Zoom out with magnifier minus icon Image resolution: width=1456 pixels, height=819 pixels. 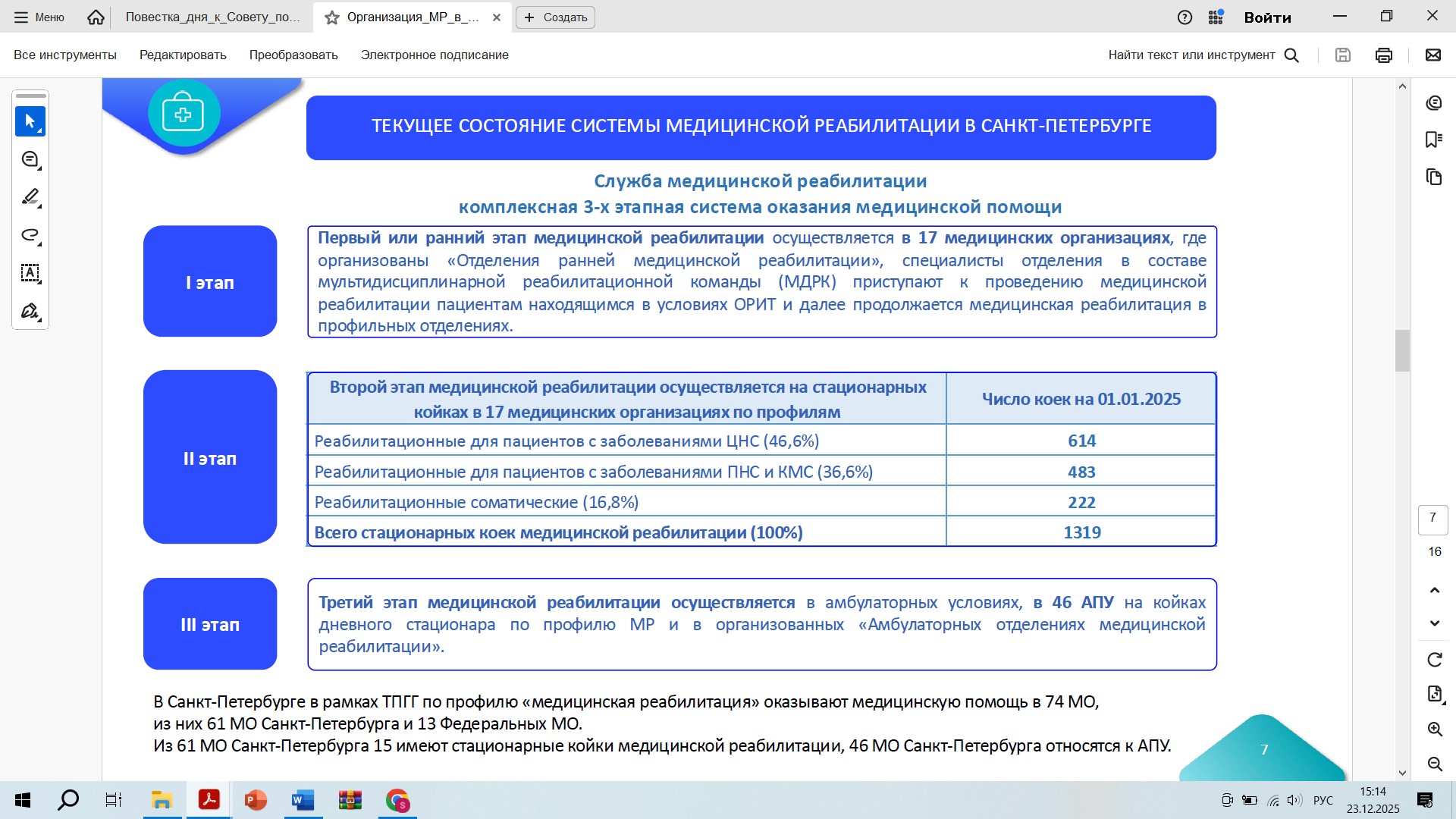point(1434,764)
